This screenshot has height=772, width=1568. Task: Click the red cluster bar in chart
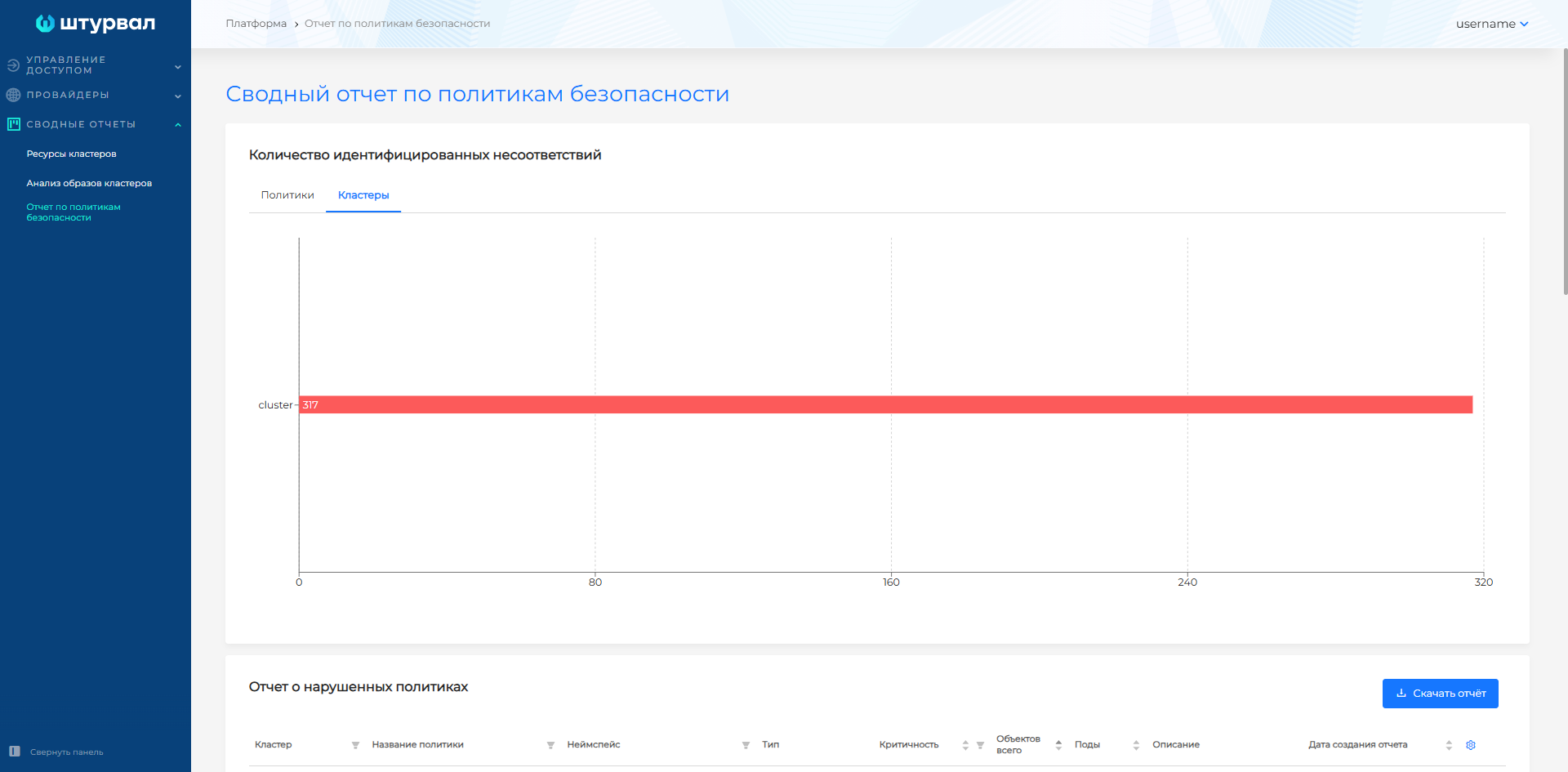pyautogui.click(x=885, y=404)
